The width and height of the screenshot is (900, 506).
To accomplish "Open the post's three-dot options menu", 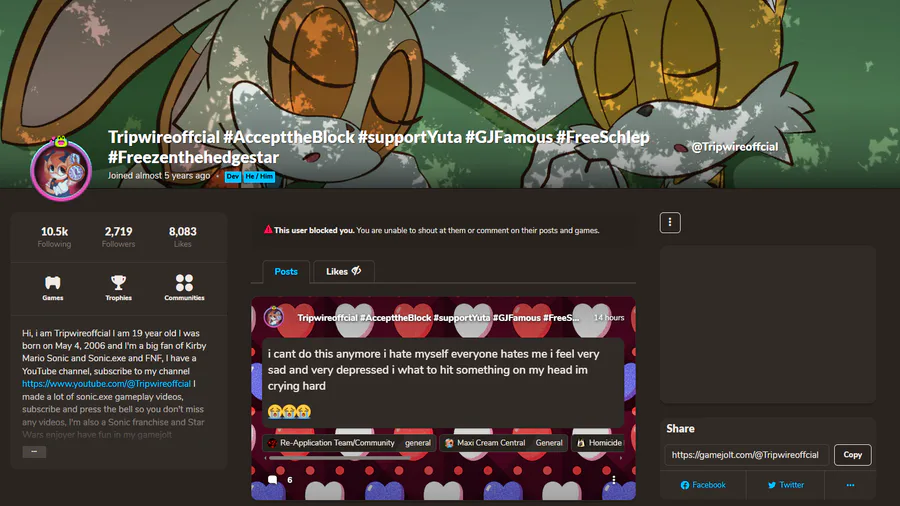I will pos(614,480).
